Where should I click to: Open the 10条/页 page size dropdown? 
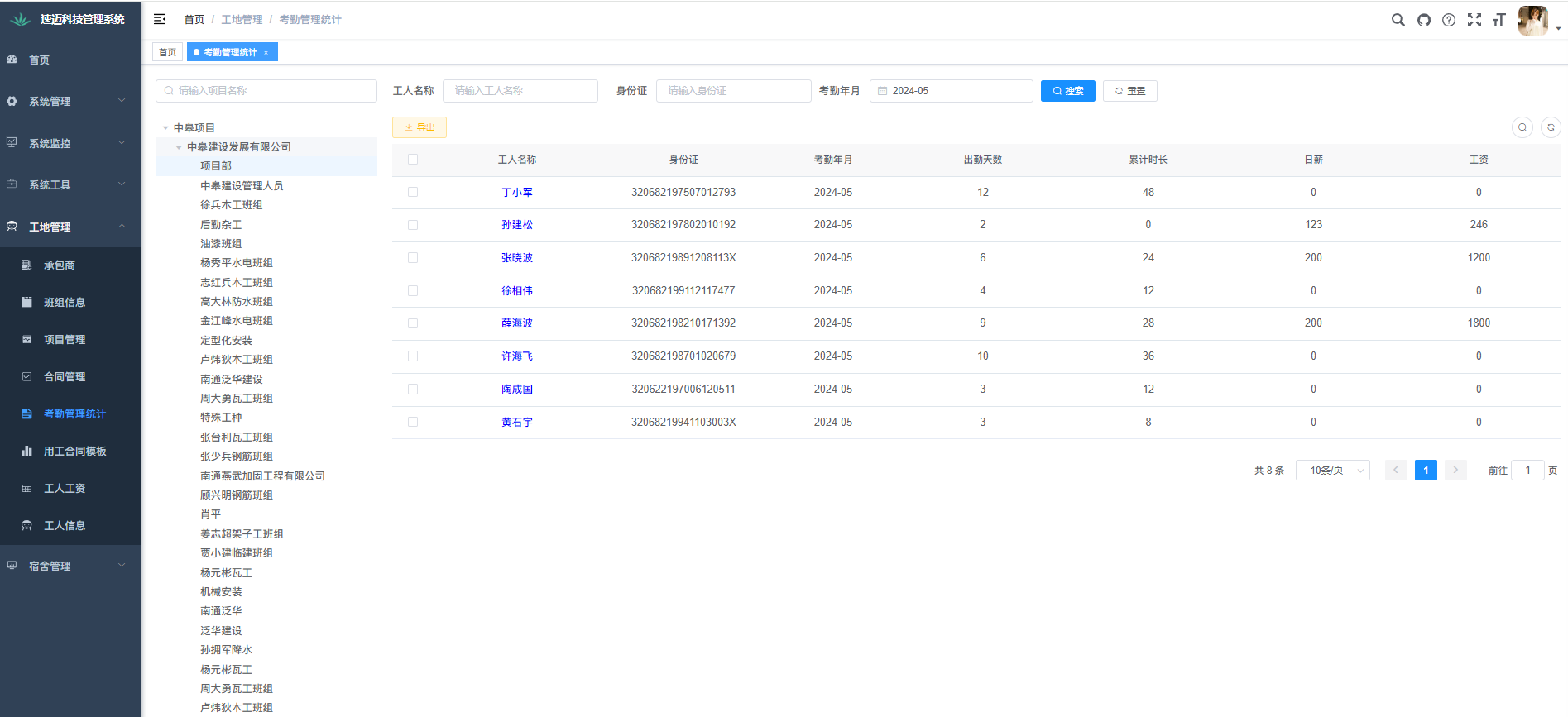(1332, 471)
